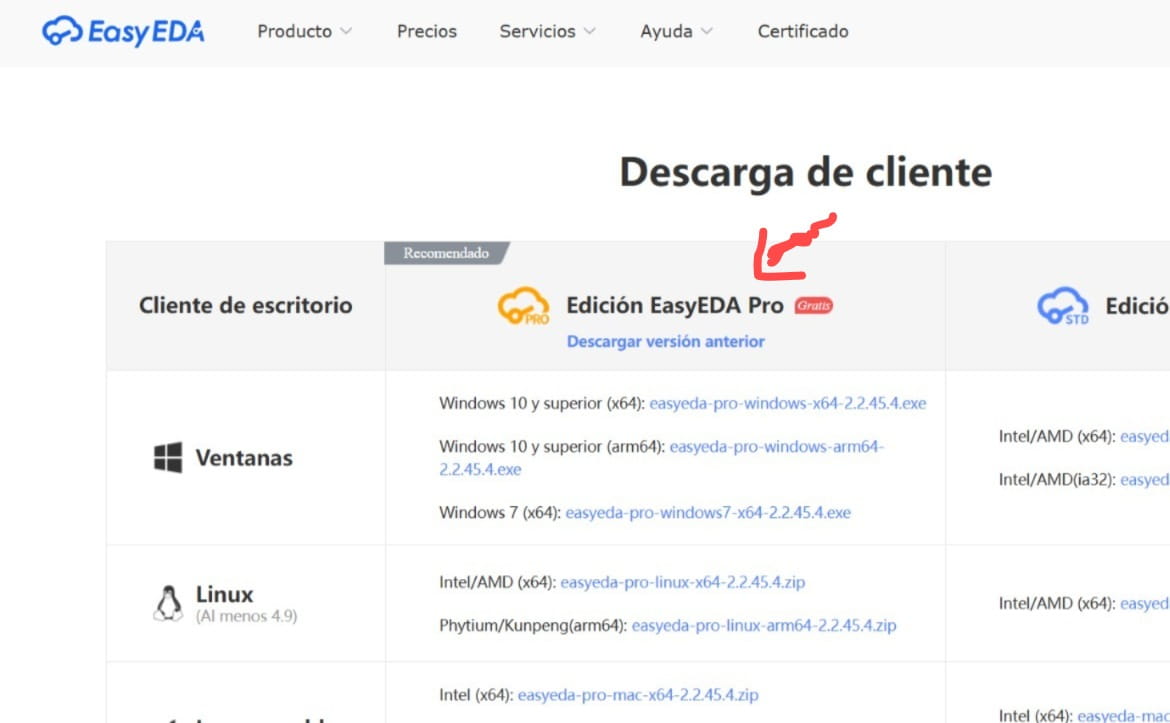1170x723 pixels.
Task: Open the Precios page
Action: (427, 31)
